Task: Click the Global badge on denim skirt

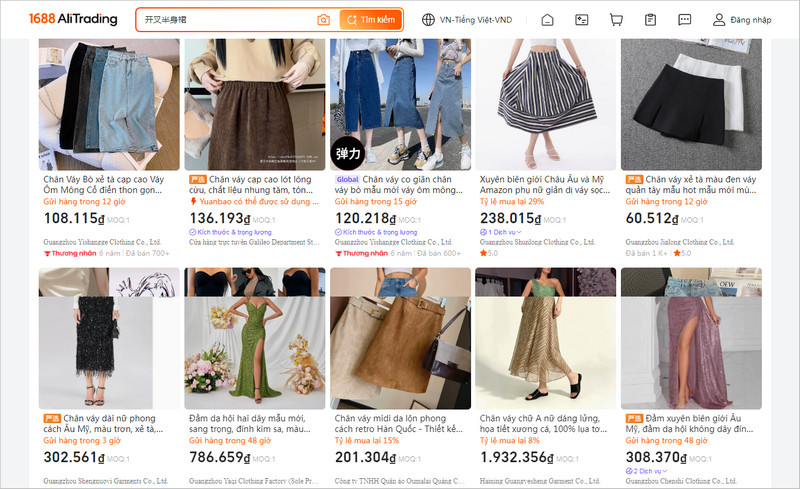Action: click(347, 179)
